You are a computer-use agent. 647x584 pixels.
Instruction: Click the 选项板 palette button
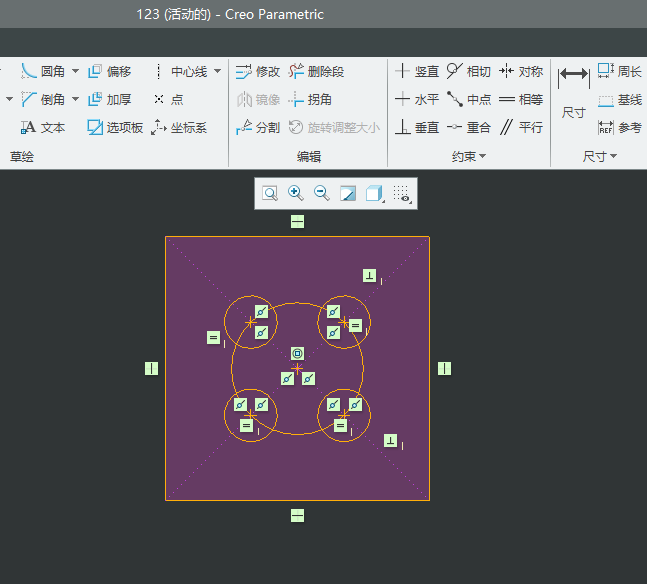(115, 128)
